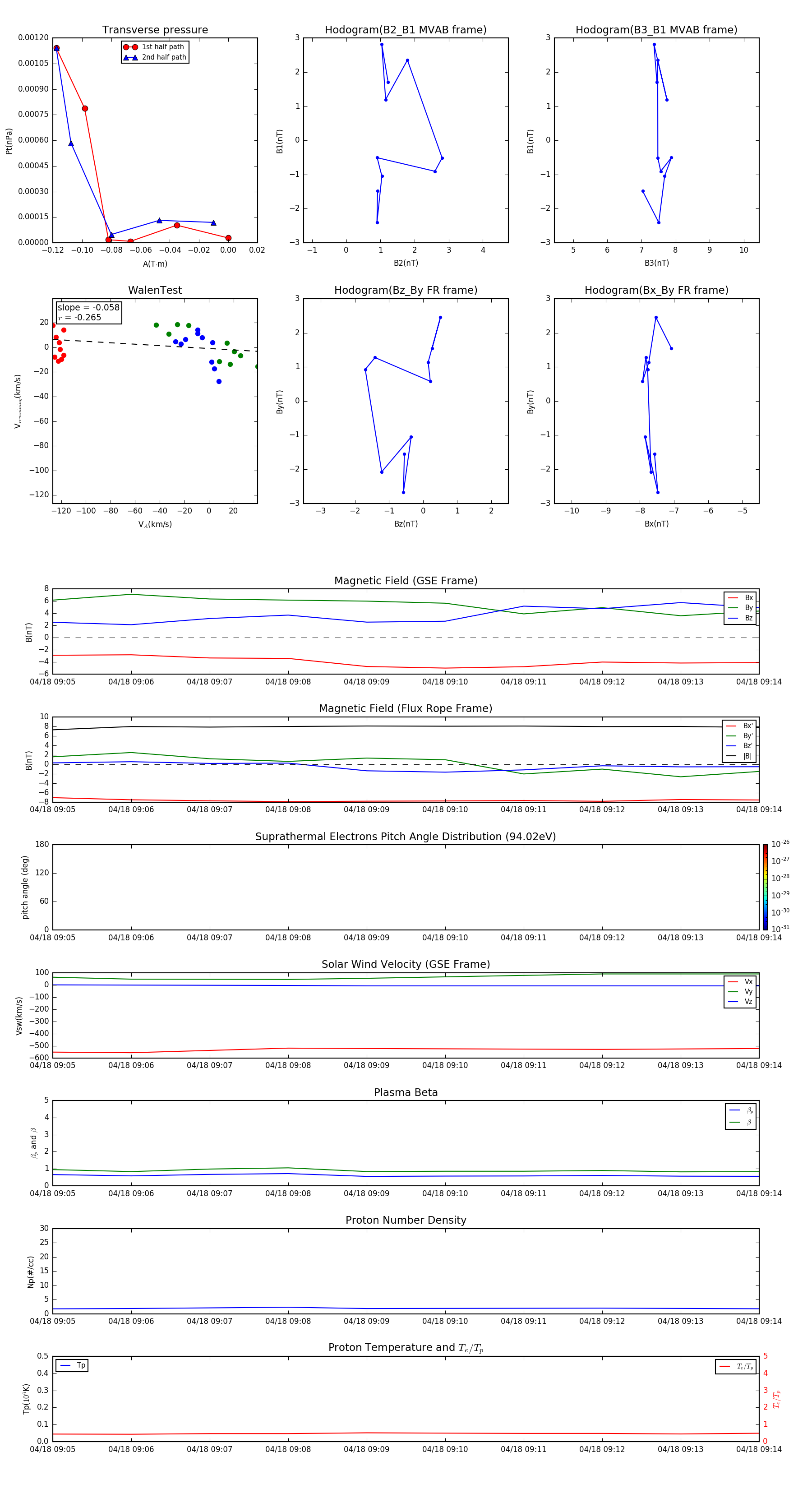
Task: Click dashed regression line in WalenTest plot
Action: click(x=155, y=345)
